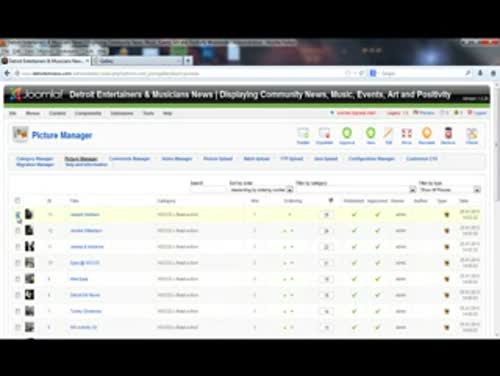Click the Unpublish toolbar icon
500x376 pixels.
(324, 136)
